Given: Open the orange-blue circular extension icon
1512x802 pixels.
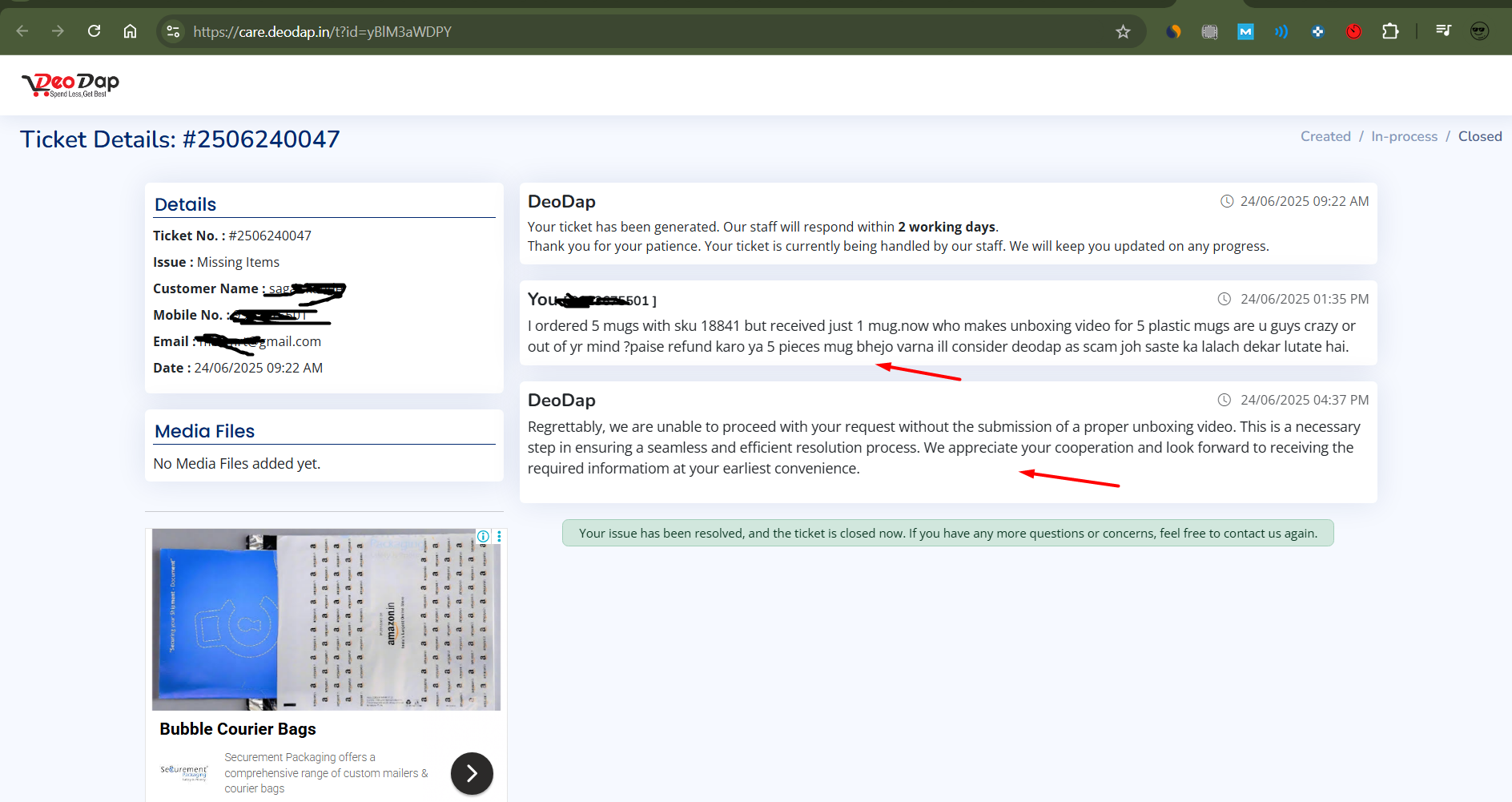Looking at the screenshot, I should tap(1173, 31).
